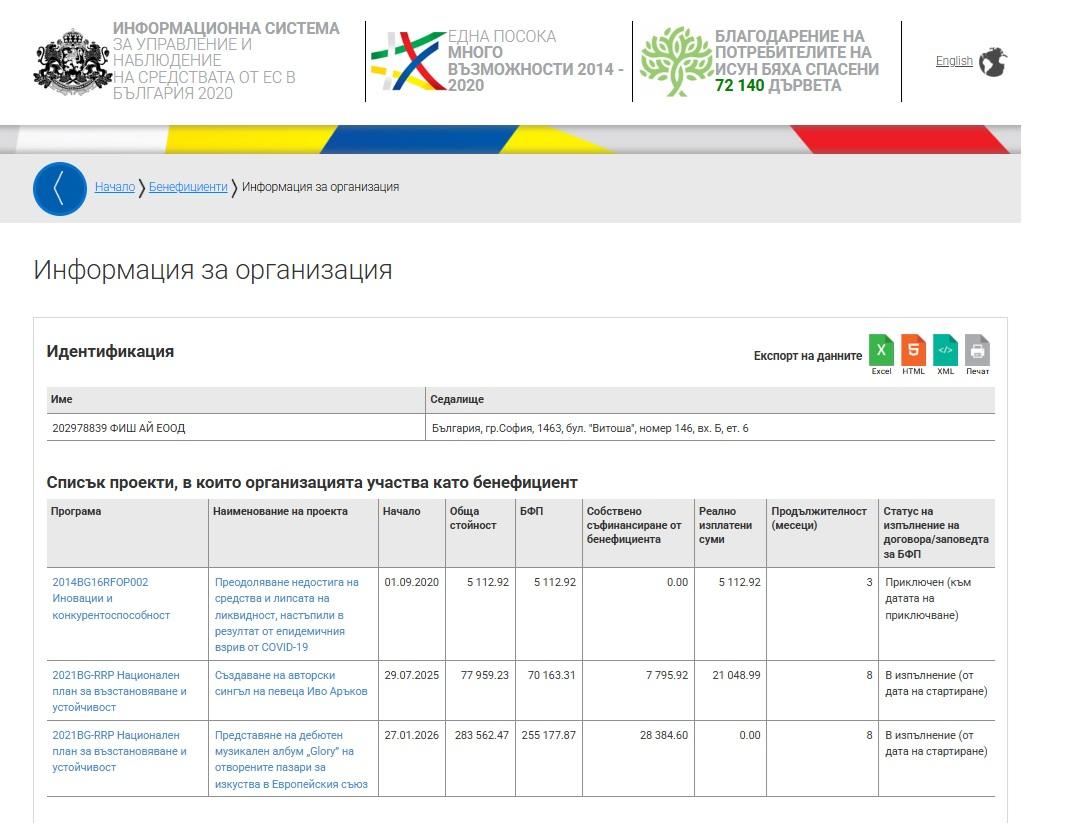Go to Начало in breadcrumb

[x=115, y=187]
